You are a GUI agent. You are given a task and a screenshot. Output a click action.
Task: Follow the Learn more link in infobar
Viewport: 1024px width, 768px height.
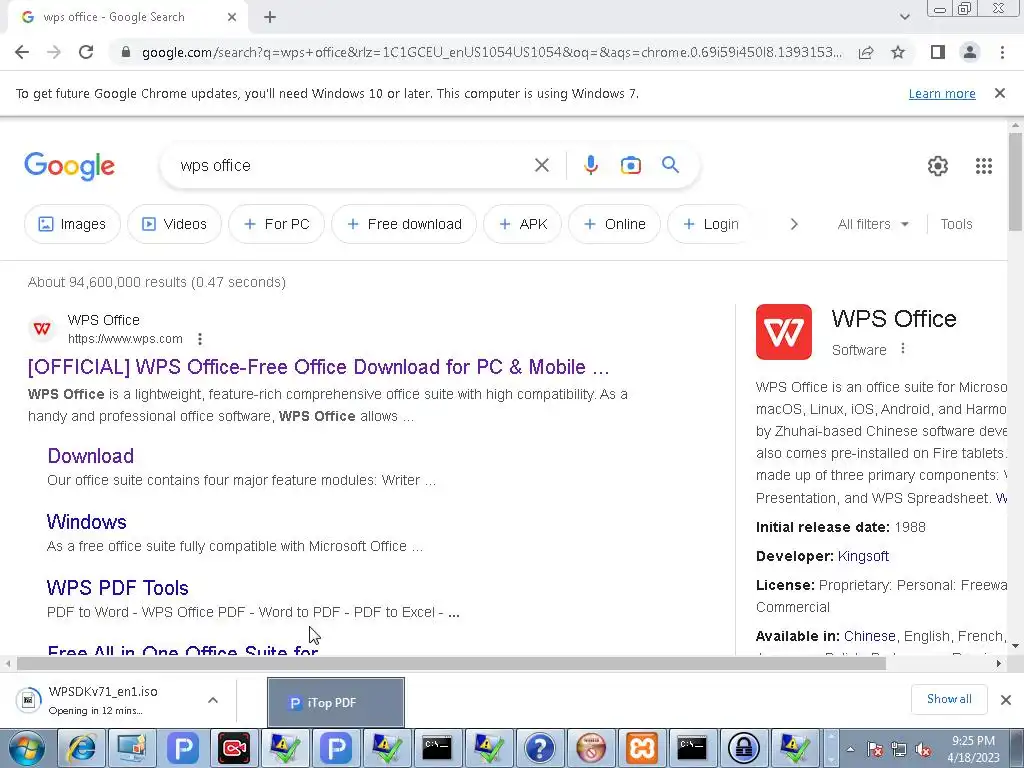pyautogui.click(x=942, y=94)
